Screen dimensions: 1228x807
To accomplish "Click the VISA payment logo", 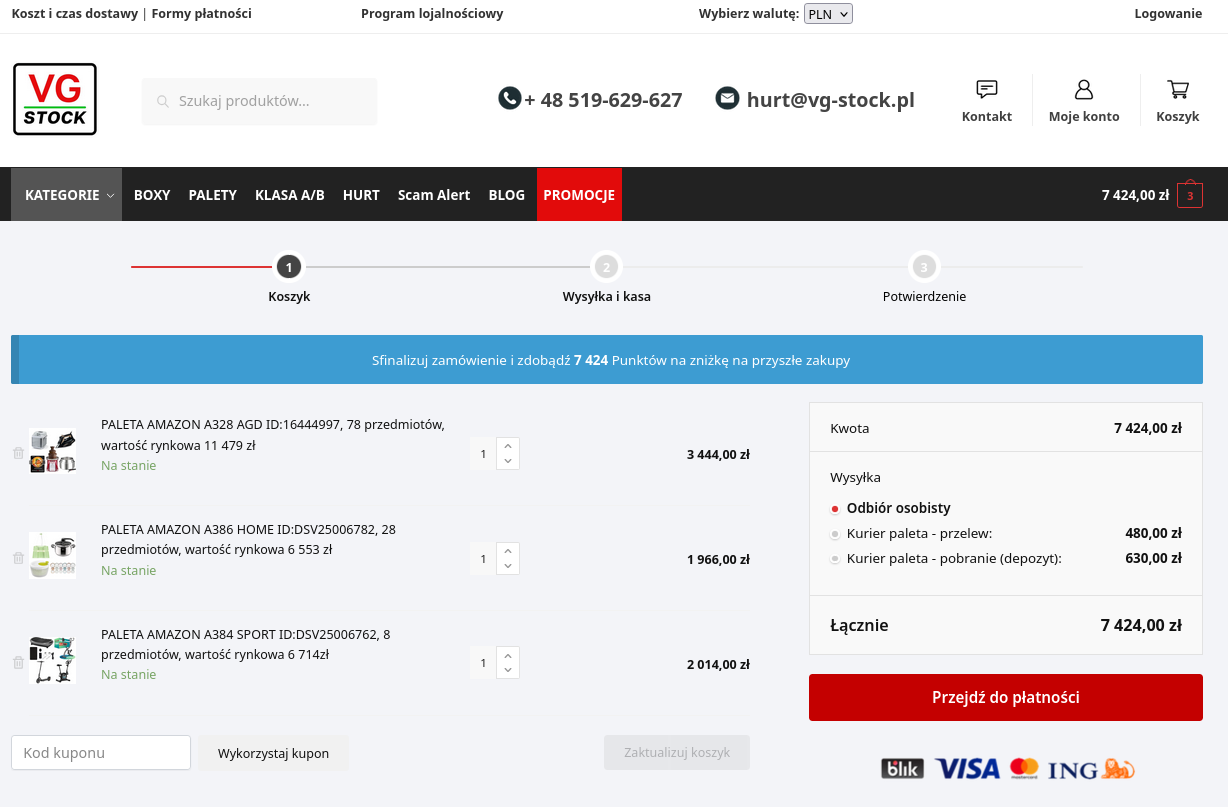I will click(967, 768).
